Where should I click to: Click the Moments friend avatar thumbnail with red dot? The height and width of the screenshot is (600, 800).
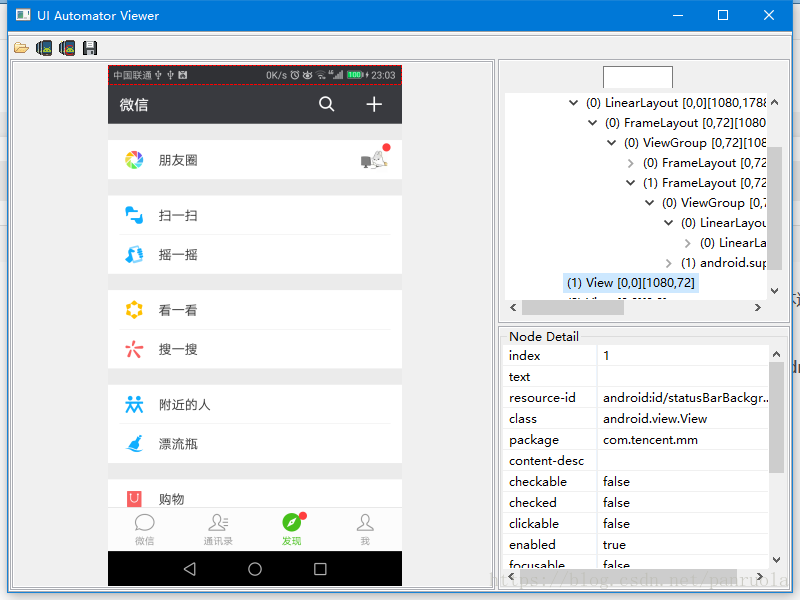tap(375, 157)
